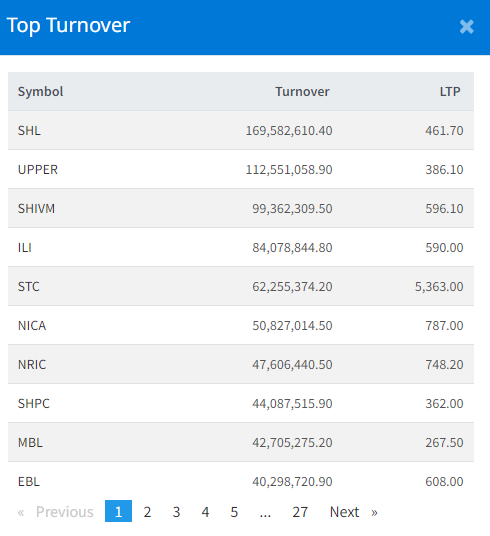Click the pagination ellipsis

(x=265, y=512)
